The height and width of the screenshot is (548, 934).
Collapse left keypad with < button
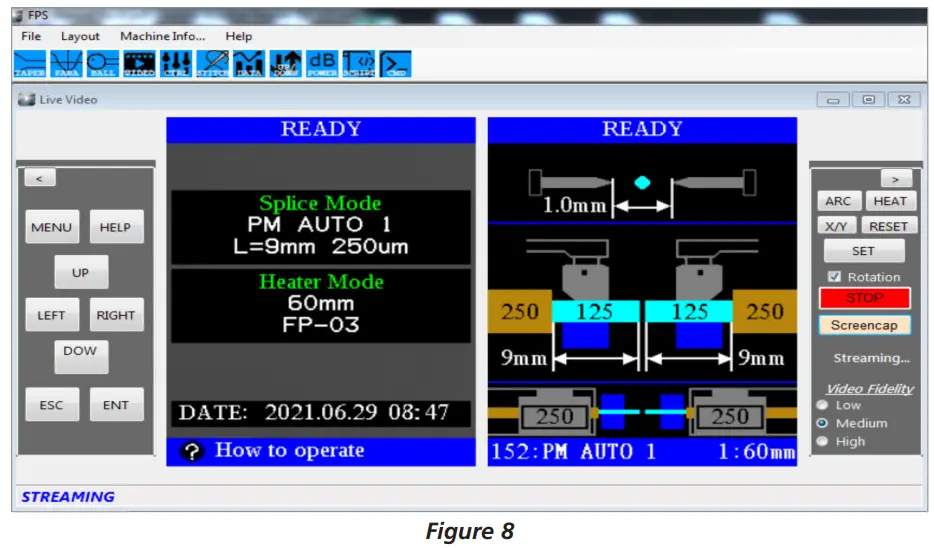pos(40,178)
